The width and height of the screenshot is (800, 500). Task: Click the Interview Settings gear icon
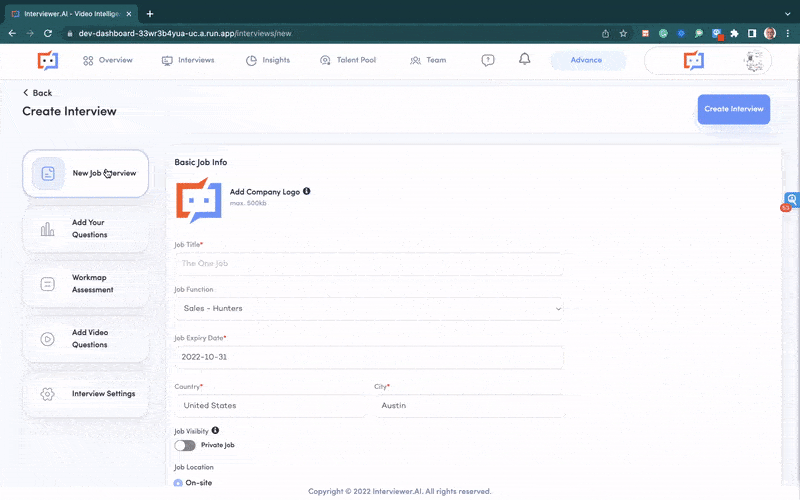click(47, 394)
